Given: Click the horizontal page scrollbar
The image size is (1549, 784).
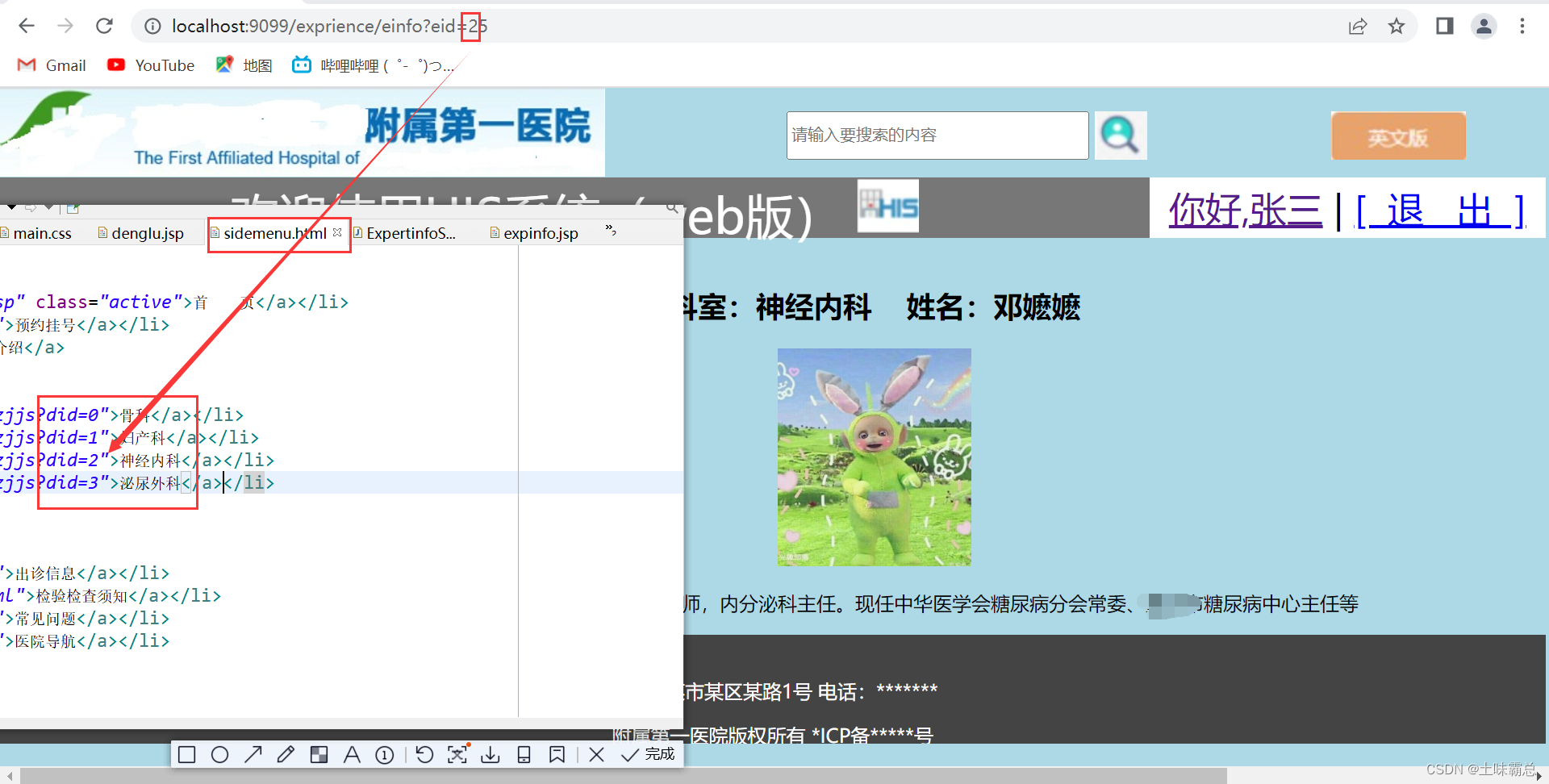Looking at the screenshot, I should click(623, 775).
